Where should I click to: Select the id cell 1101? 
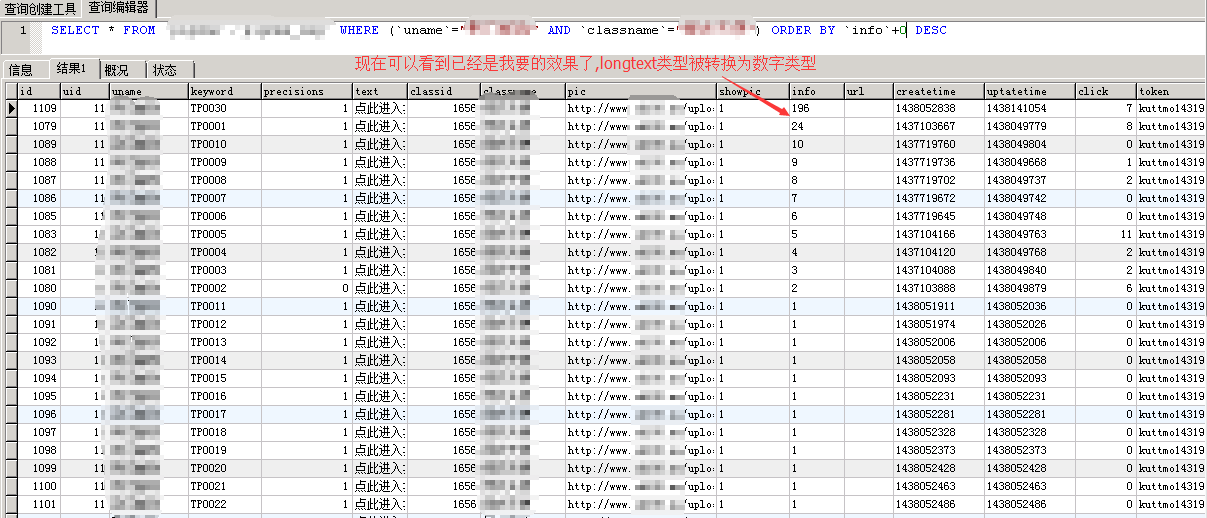[39, 504]
